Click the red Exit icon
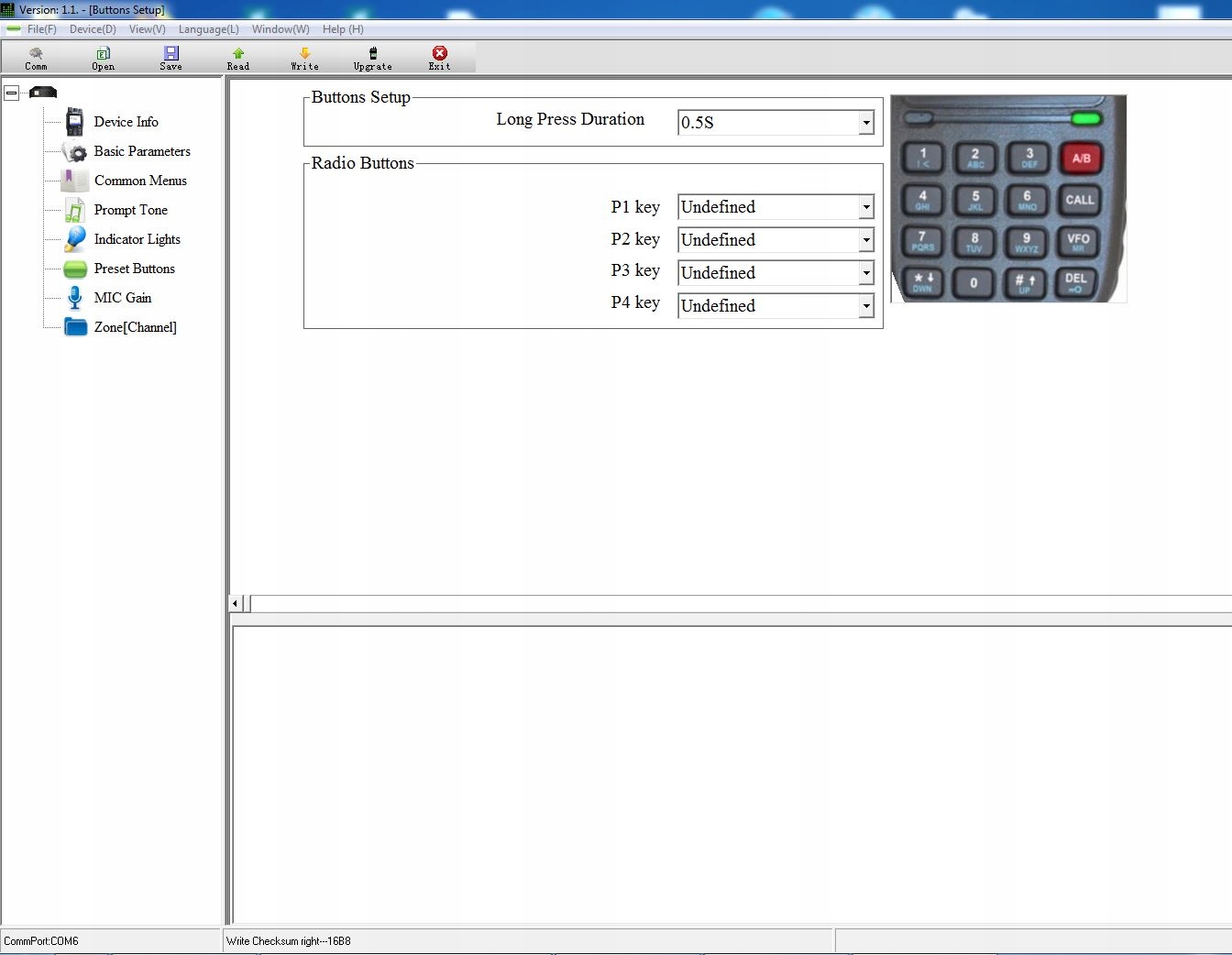Viewport: 1232px width, 955px height. point(440,59)
